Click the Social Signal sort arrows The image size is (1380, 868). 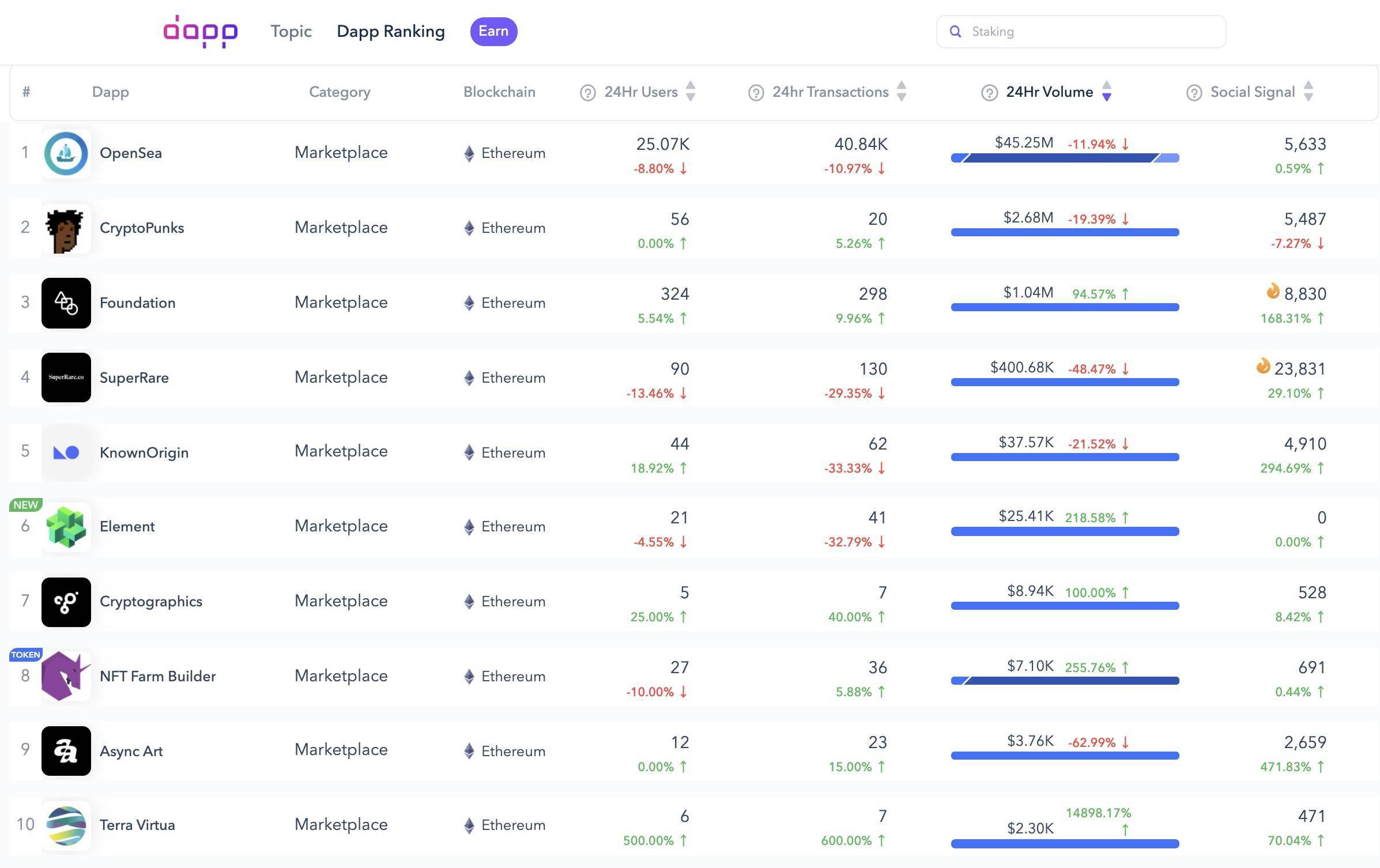tap(1309, 92)
